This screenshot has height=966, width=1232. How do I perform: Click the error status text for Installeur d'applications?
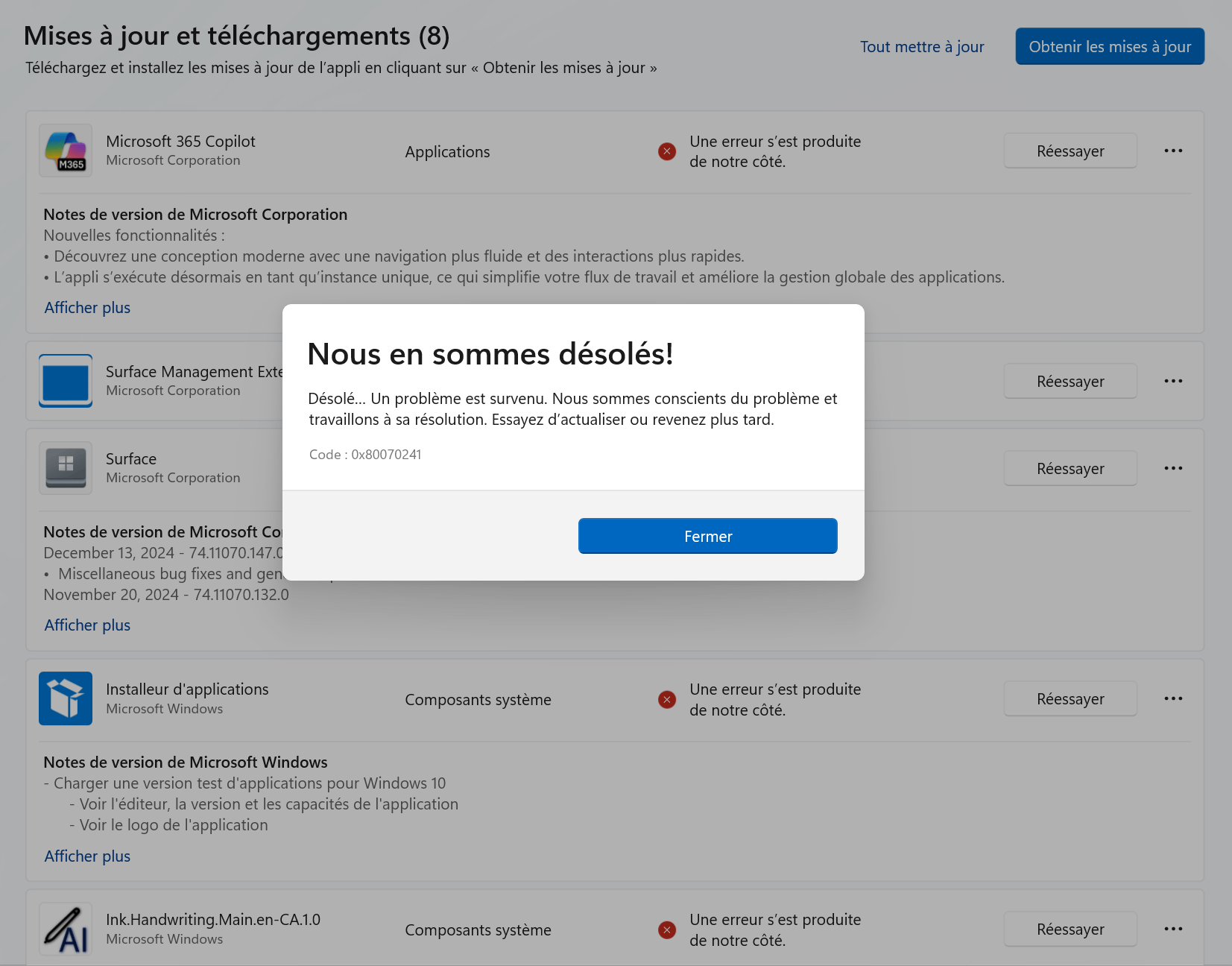coord(775,699)
